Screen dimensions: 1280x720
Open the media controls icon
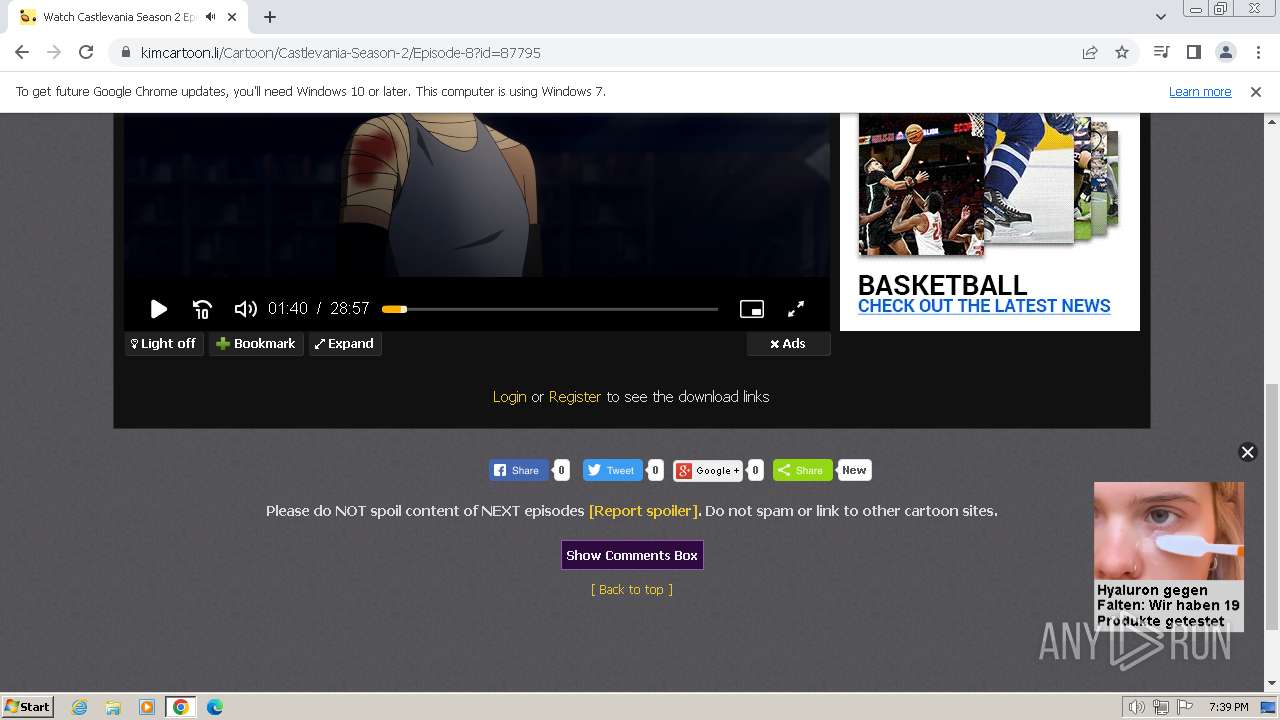(x=1161, y=52)
